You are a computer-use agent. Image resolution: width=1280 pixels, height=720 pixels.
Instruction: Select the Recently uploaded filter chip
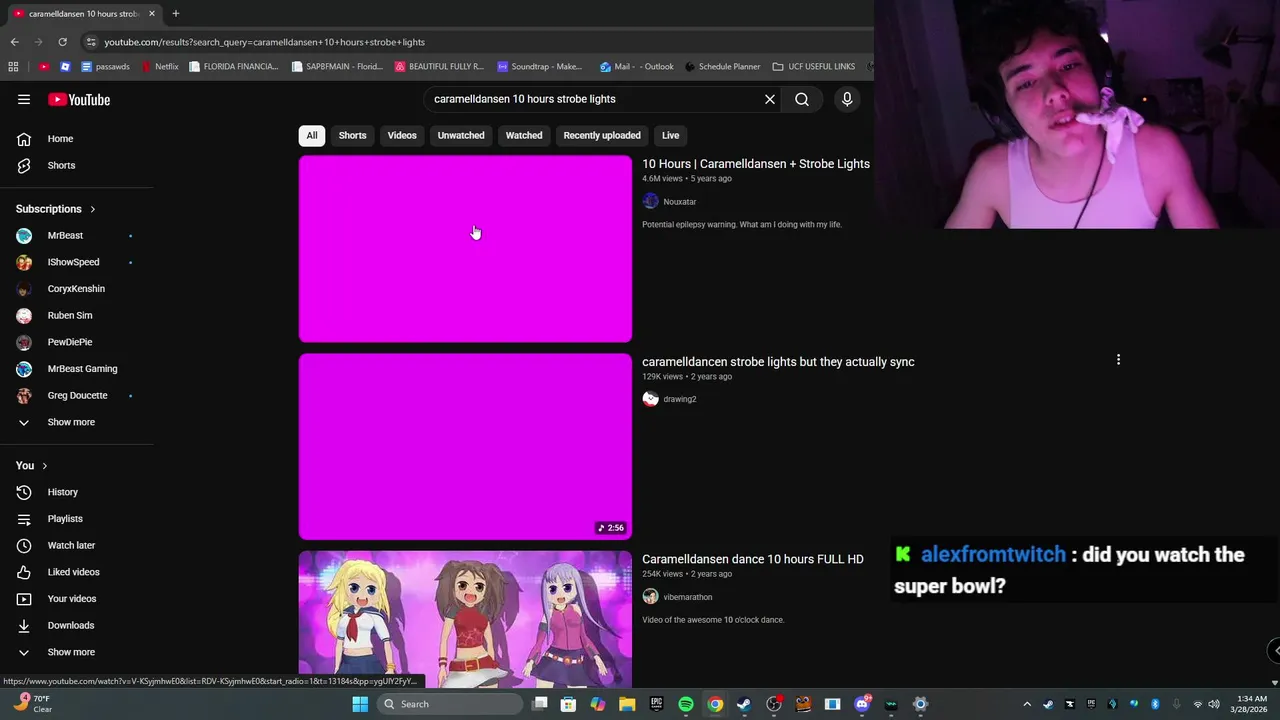(x=602, y=135)
